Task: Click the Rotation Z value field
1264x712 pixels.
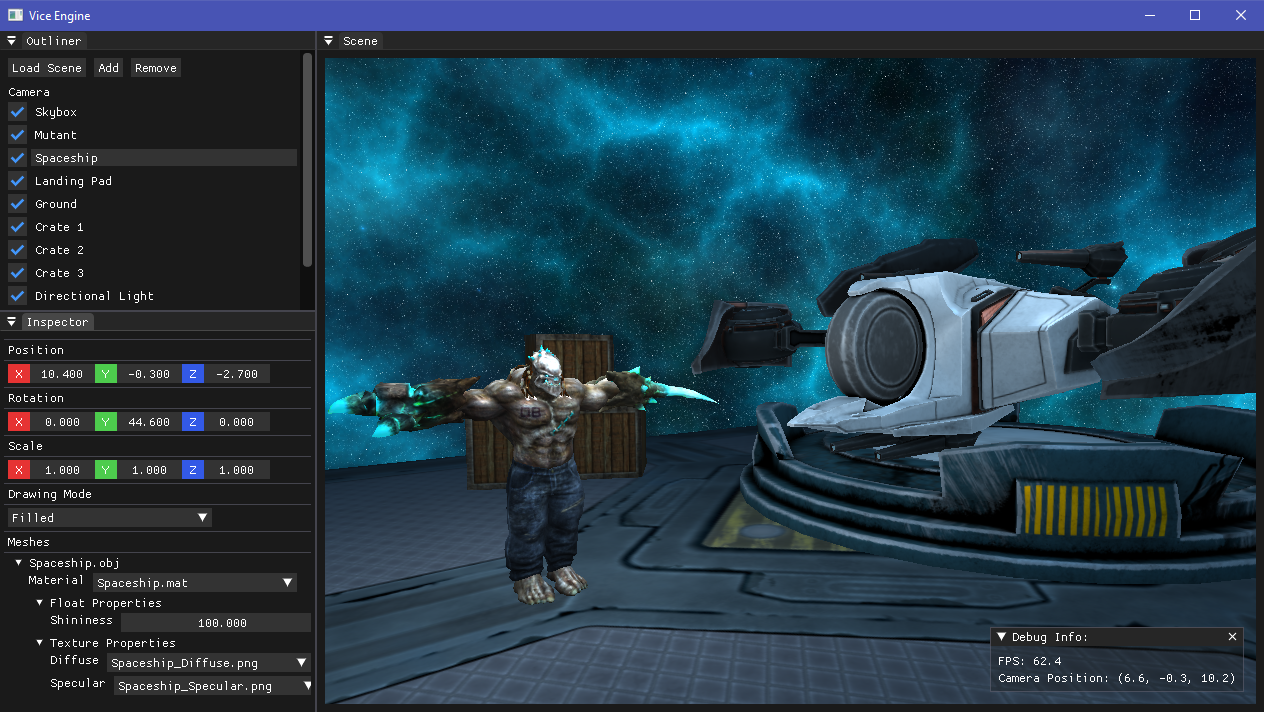Action: pos(236,422)
